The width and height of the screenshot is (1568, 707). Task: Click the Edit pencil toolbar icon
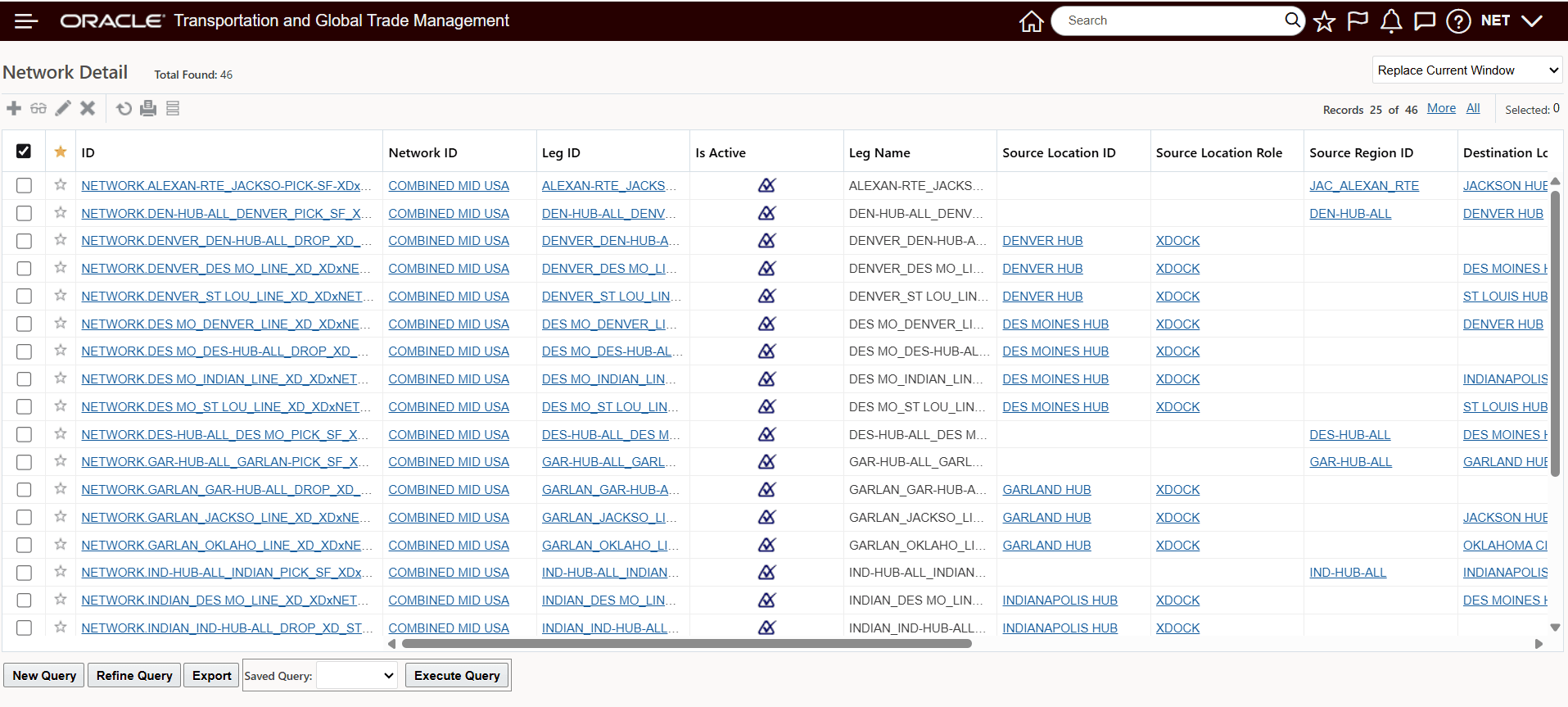[x=63, y=108]
